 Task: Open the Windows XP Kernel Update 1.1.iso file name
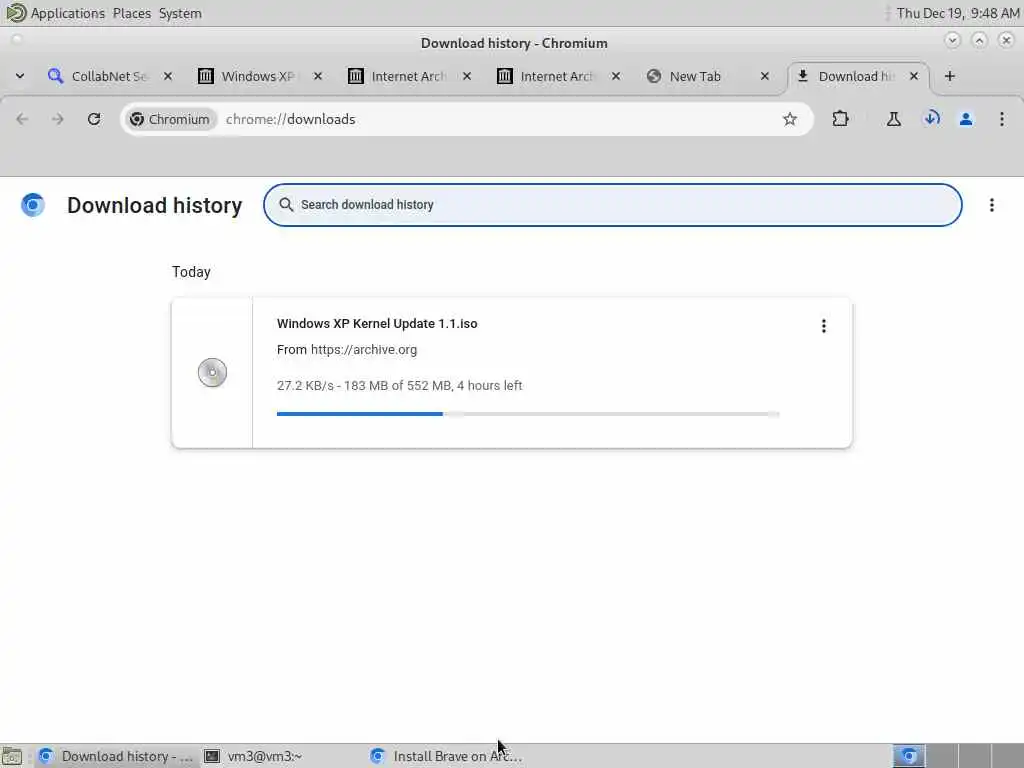pyautogui.click(x=377, y=323)
